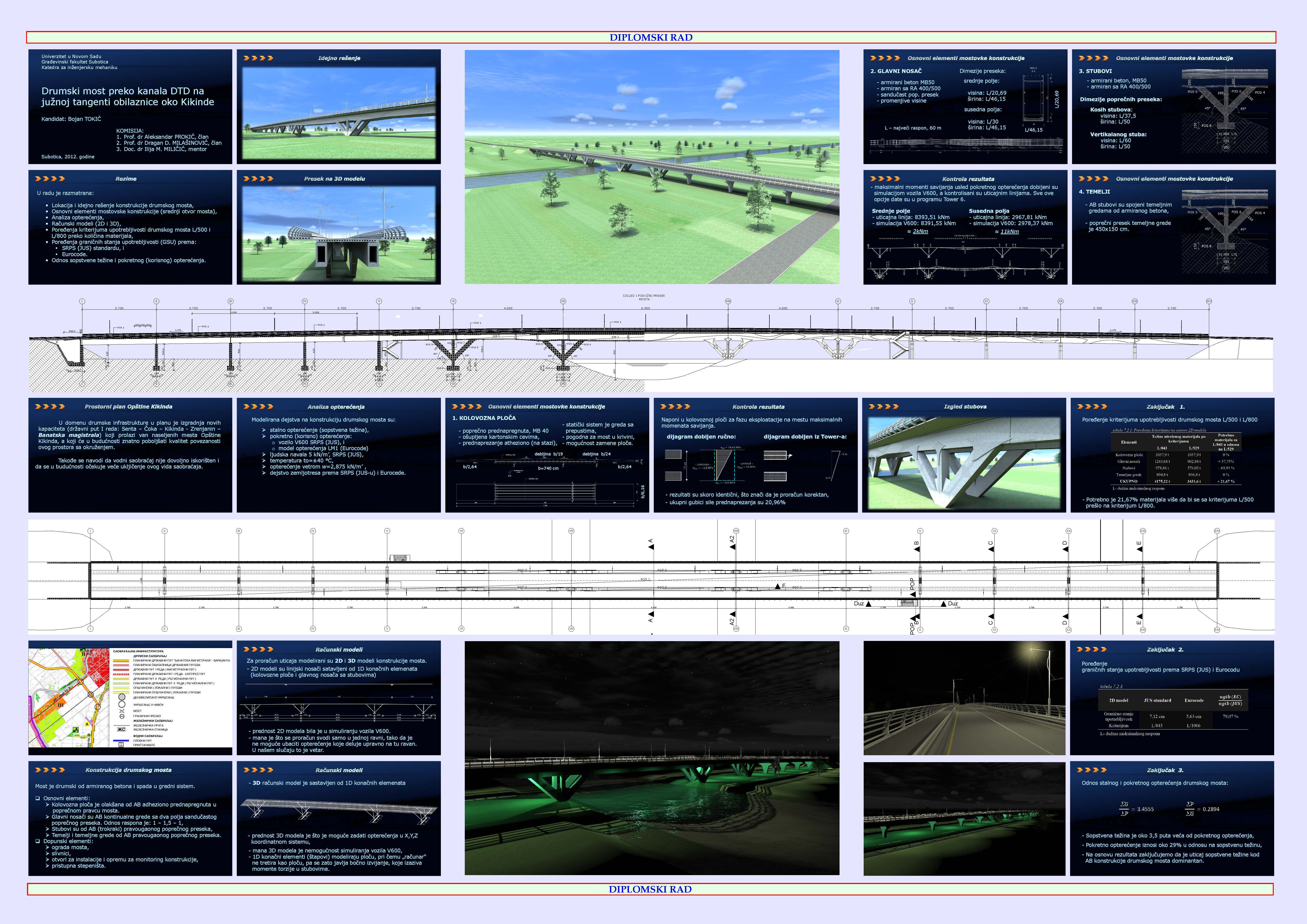The width and height of the screenshot is (1307, 924).
Task: Click the orange arrows beside Izgled stubova heading
Action: pyautogui.click(x=884, y=406)
